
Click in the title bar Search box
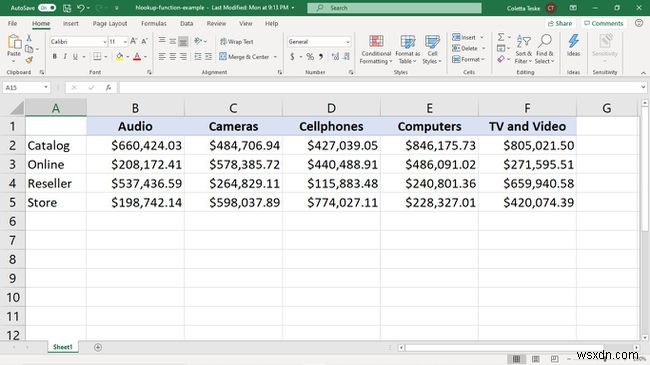pos(394,8)
